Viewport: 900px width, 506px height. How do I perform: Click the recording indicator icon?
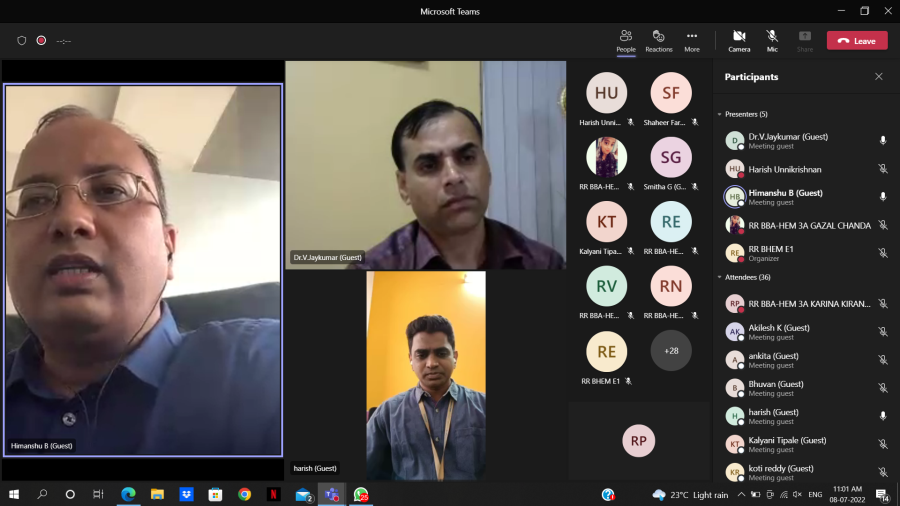coord(41,41)
